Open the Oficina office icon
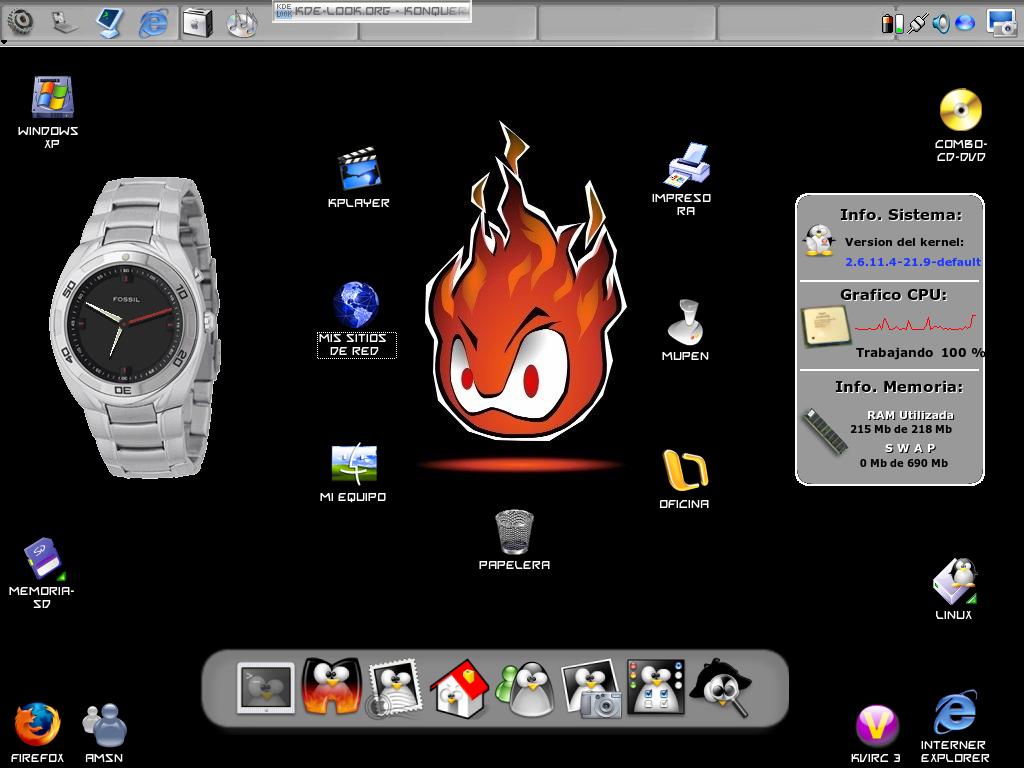The image size is (1024, 768). (685, 470)
